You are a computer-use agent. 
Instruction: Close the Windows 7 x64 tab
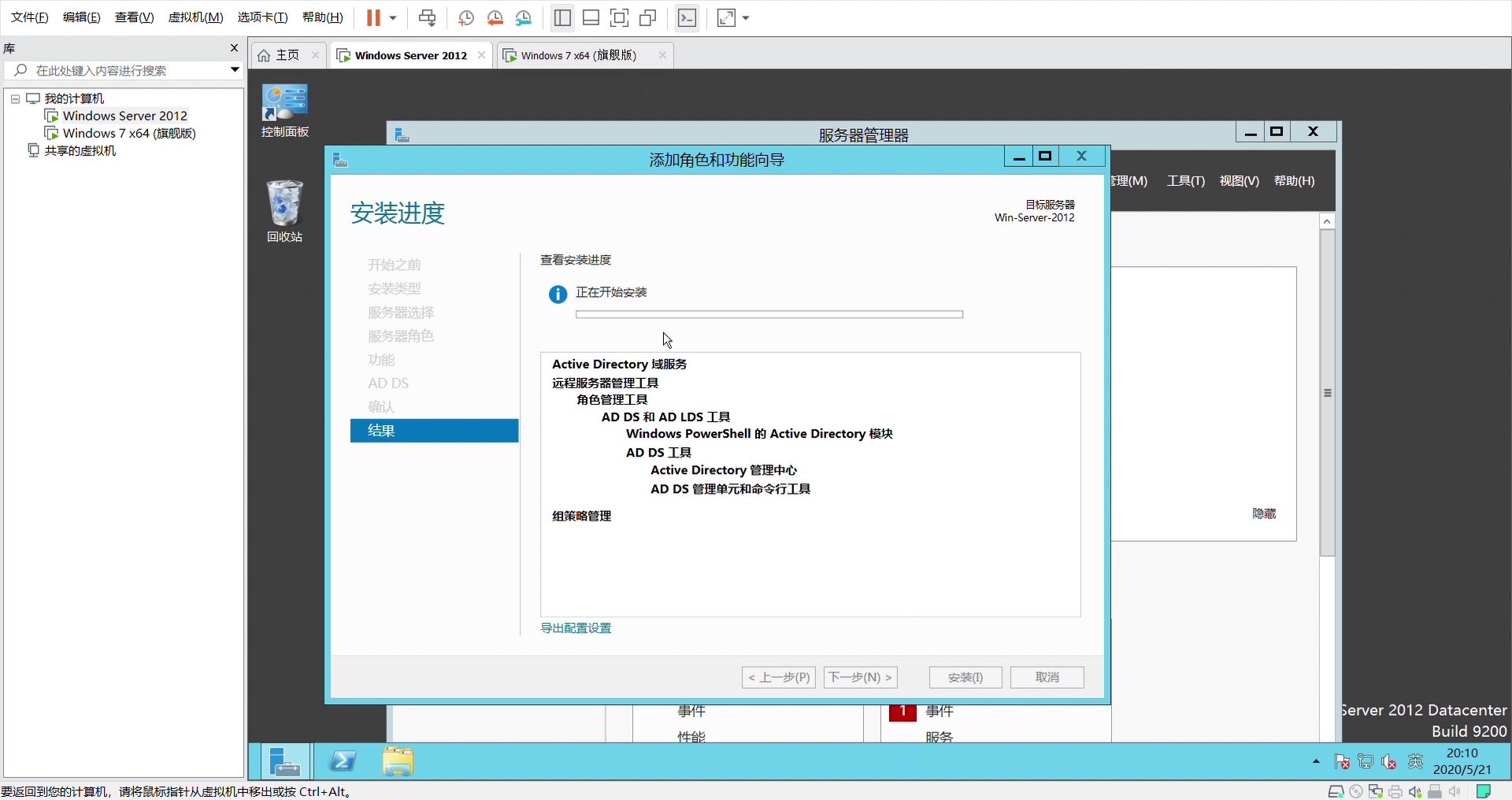pos(662,55)
